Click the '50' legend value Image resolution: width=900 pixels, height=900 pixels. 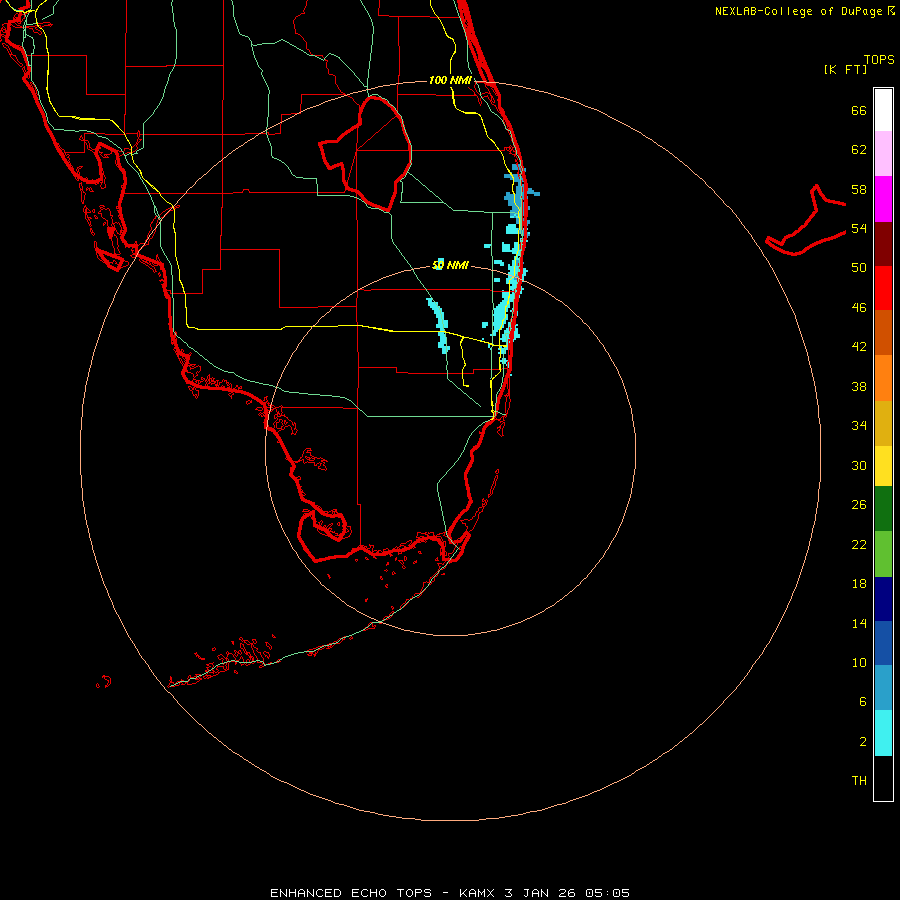[x=859, y=268]
